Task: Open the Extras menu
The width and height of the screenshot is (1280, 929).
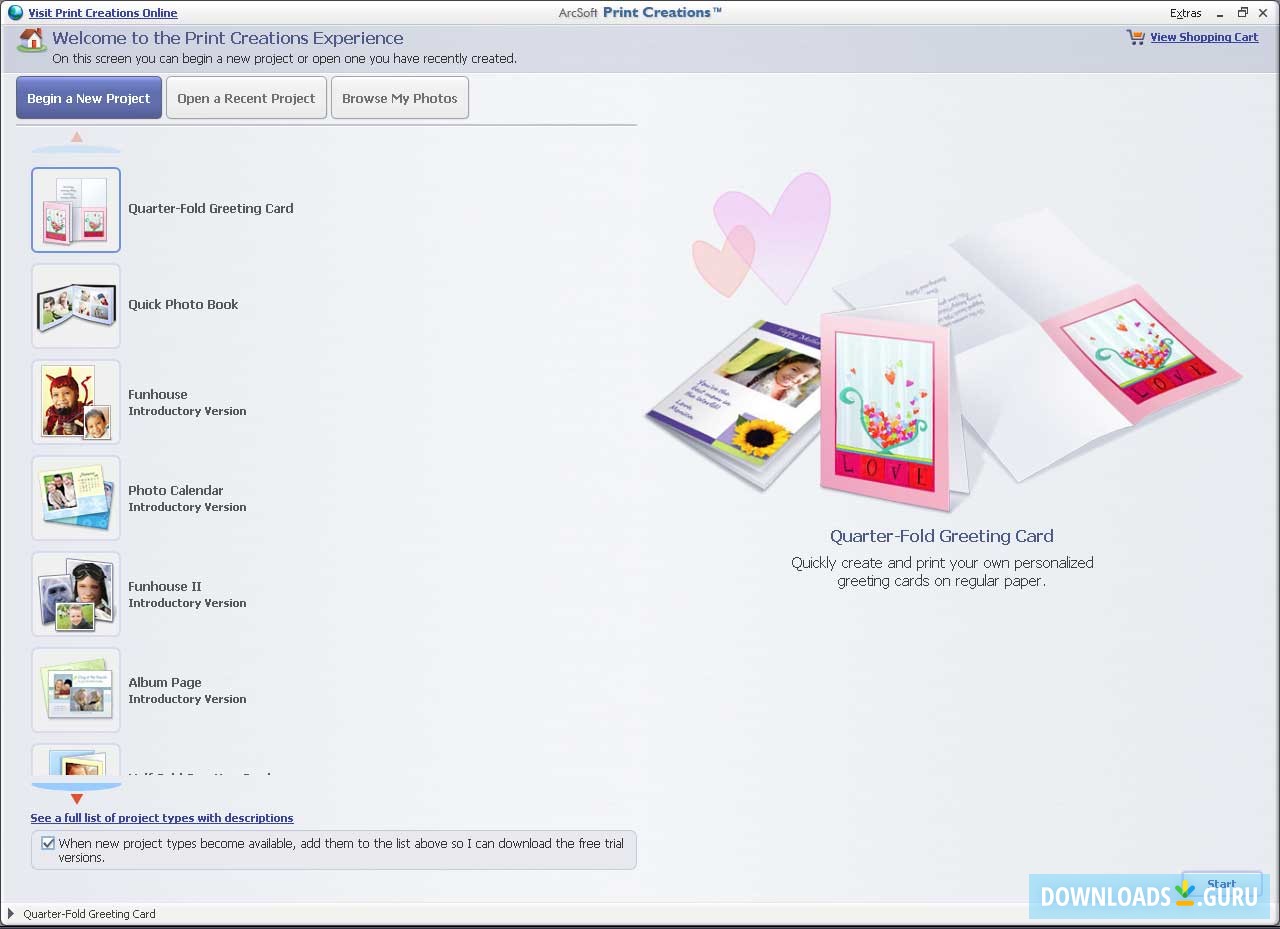Action: pos(1186,13)
